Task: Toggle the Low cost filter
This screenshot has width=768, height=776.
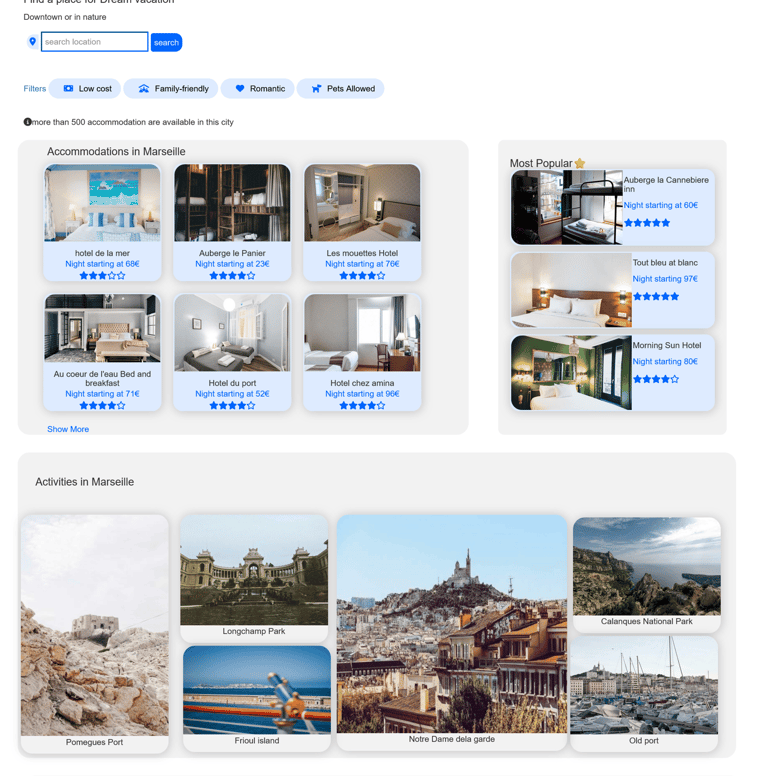Action: (x=85, y=89)
